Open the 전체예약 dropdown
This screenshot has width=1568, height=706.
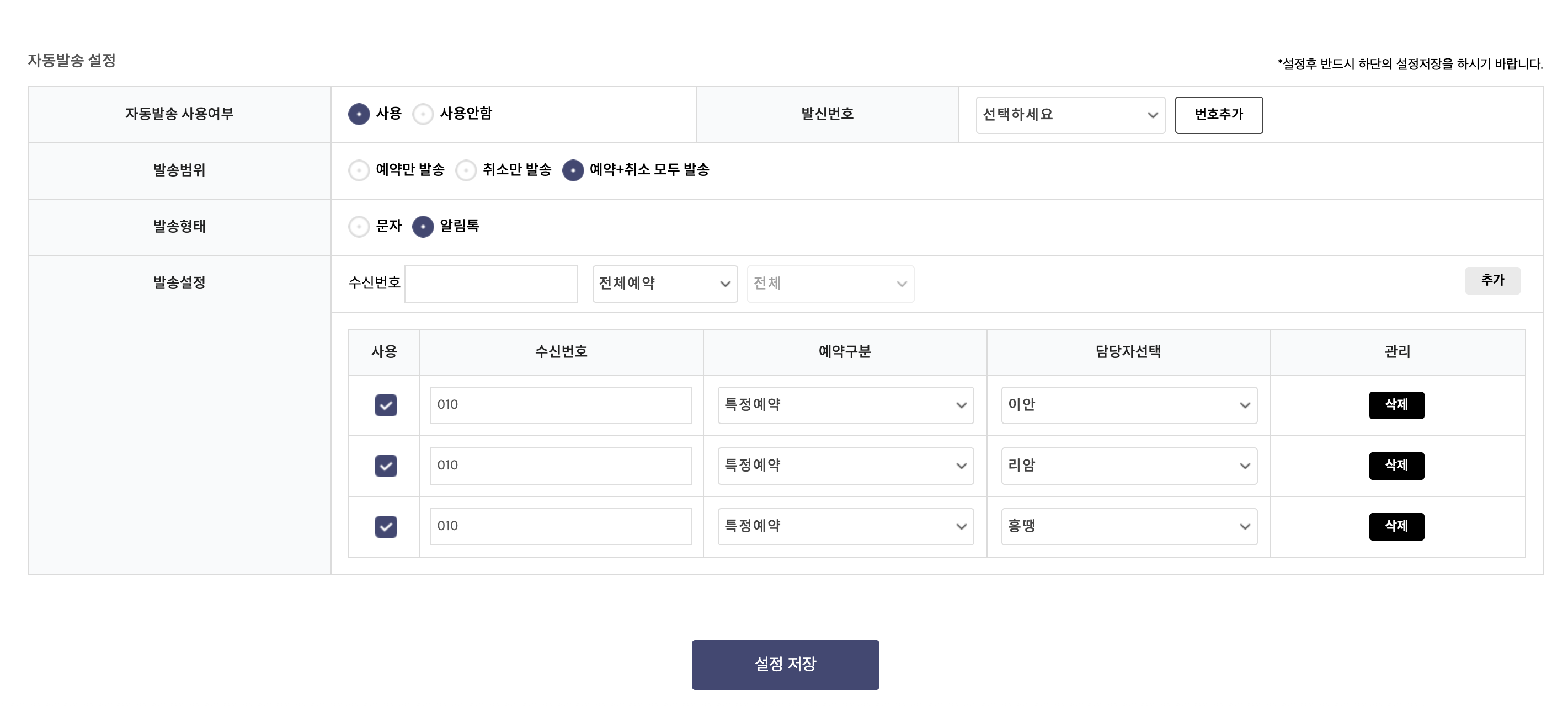(x=665, y=284)
